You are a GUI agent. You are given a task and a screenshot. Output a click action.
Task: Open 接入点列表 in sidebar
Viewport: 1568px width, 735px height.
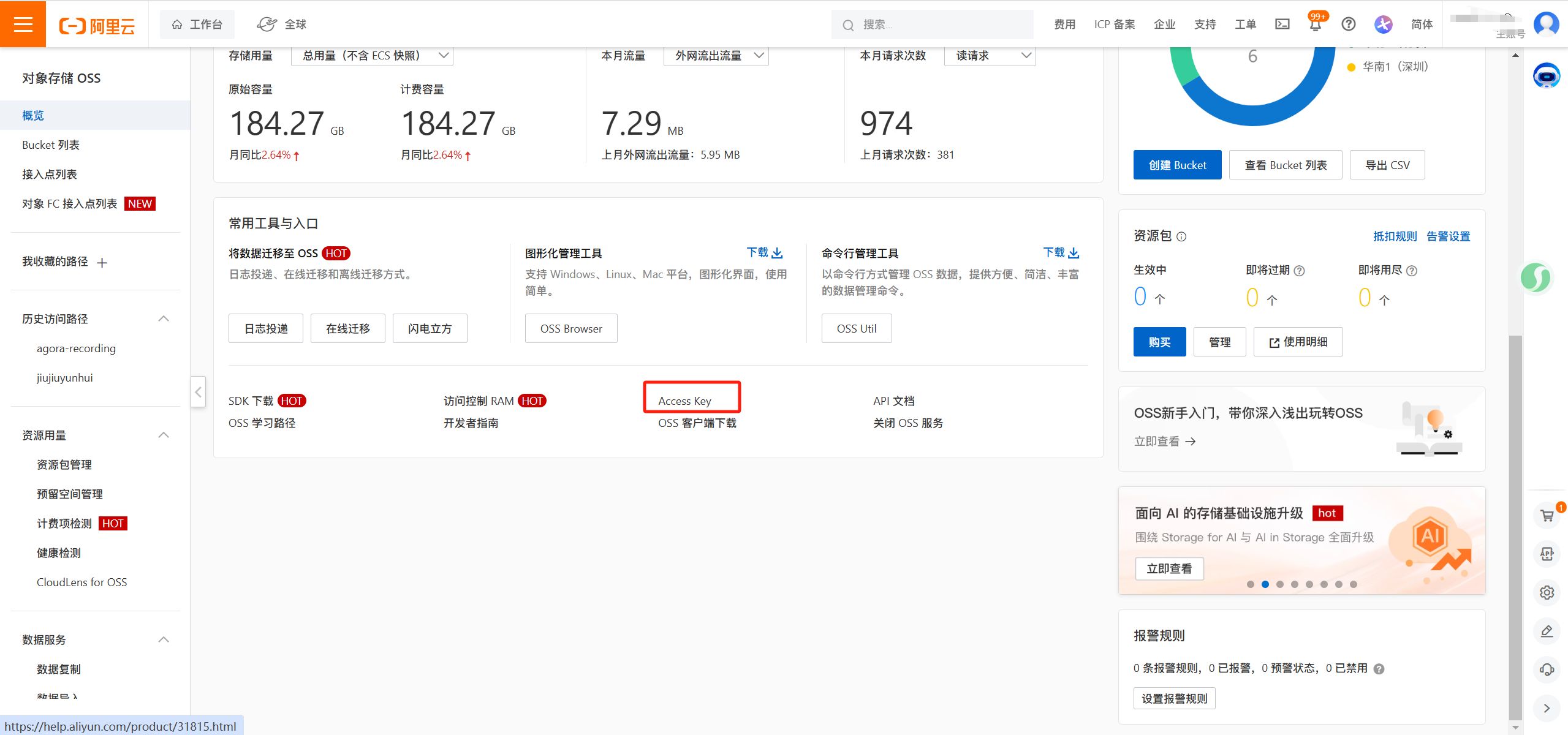[x=50, y=175]
